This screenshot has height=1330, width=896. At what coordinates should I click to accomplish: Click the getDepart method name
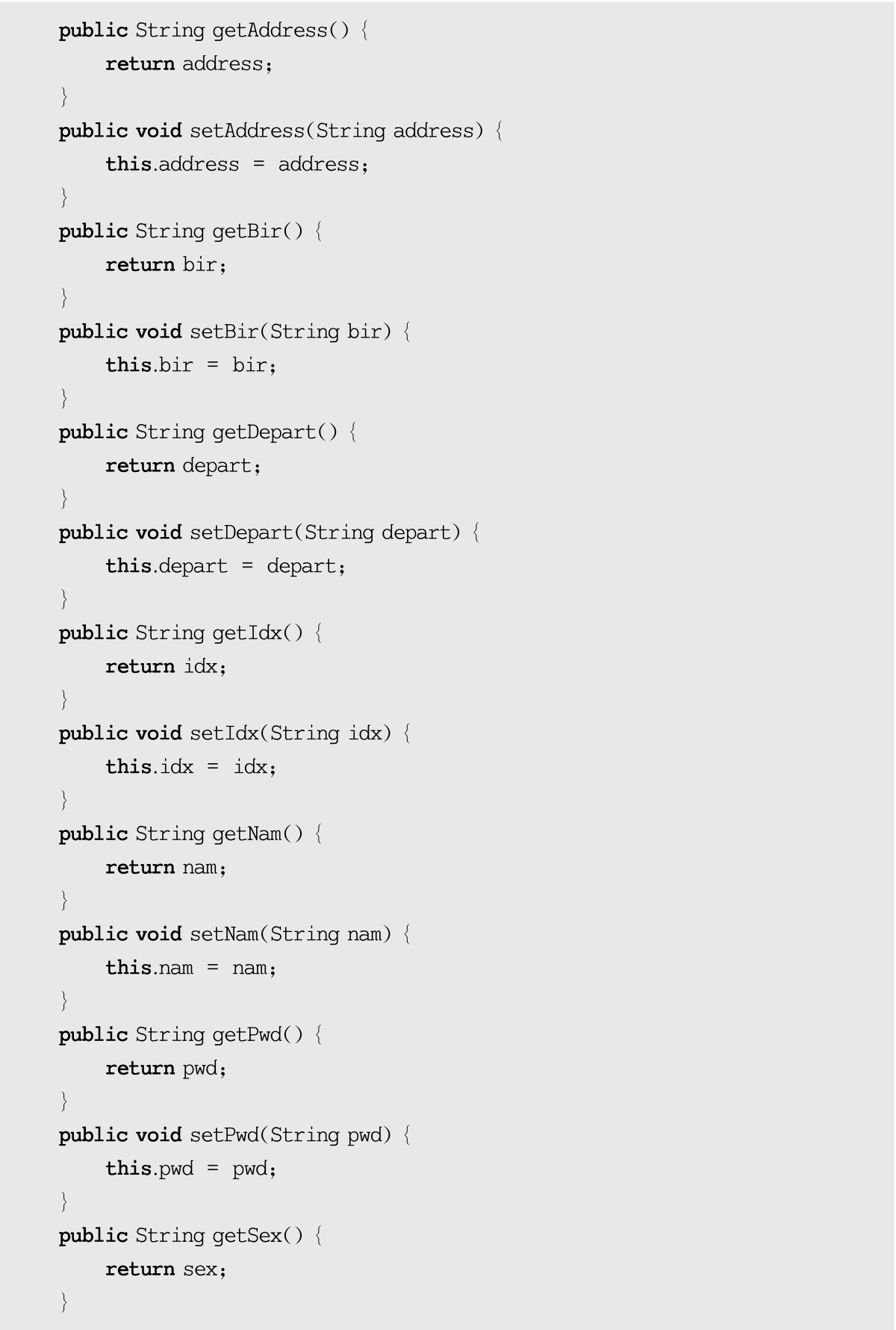tap(264, 432)
